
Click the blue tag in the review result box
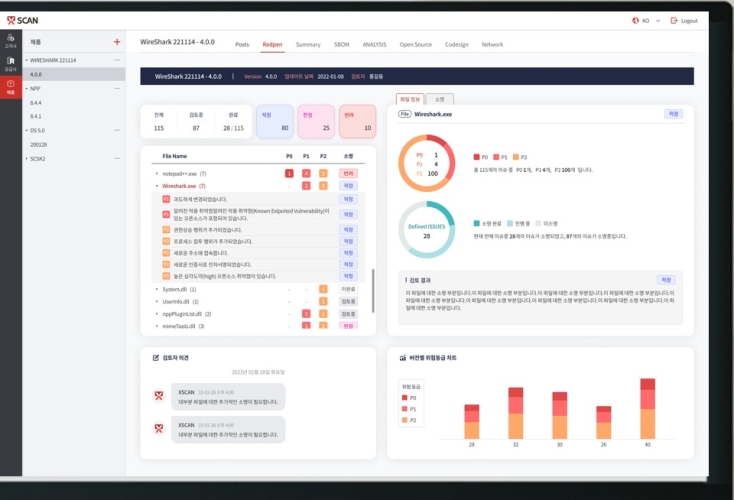click(x=666, y=280)
